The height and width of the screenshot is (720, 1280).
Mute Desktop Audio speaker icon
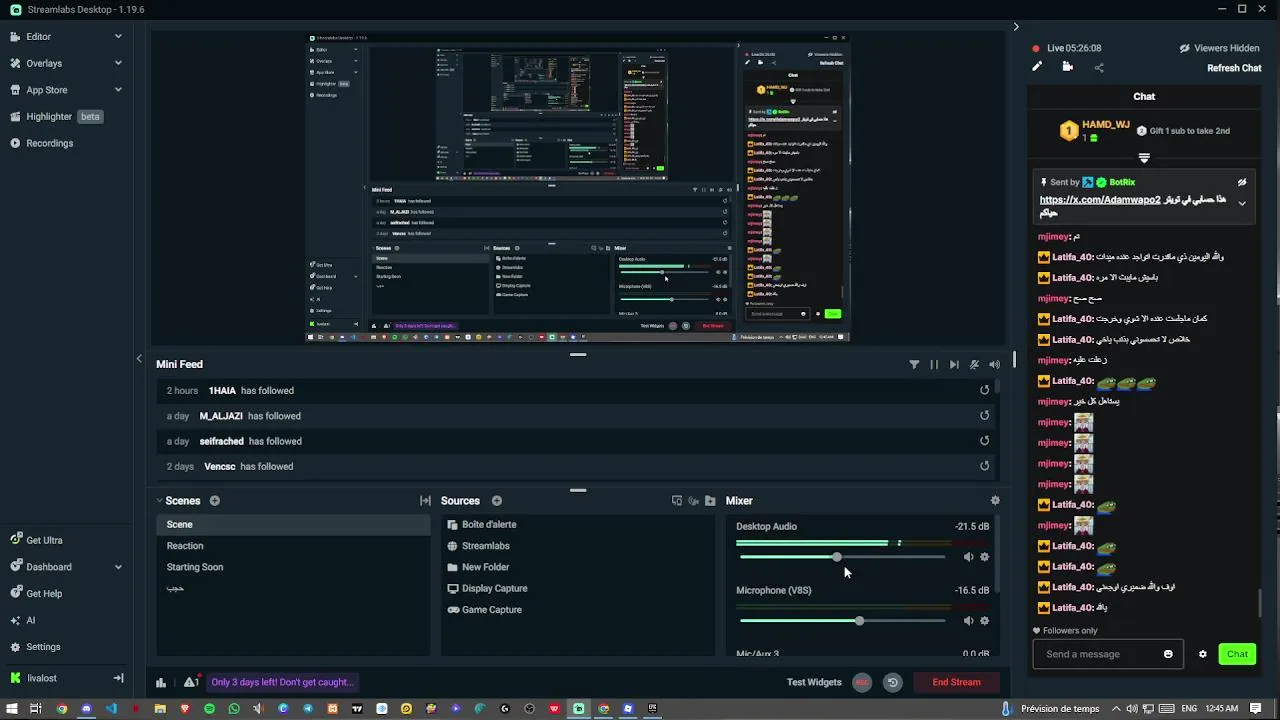coord(968,557)
